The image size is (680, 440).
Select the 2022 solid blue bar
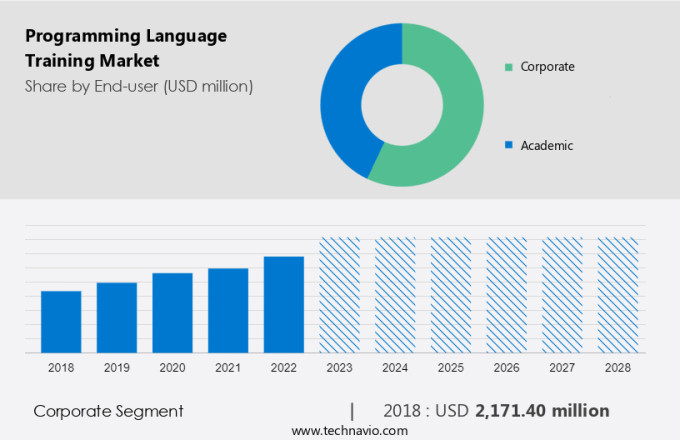click(284, 304)
